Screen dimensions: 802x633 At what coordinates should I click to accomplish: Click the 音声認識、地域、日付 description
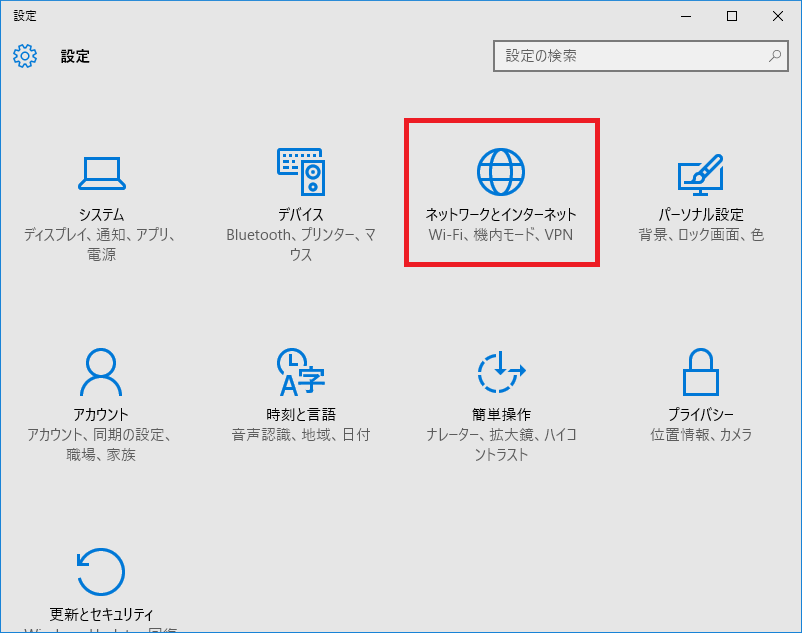[301, 435]
